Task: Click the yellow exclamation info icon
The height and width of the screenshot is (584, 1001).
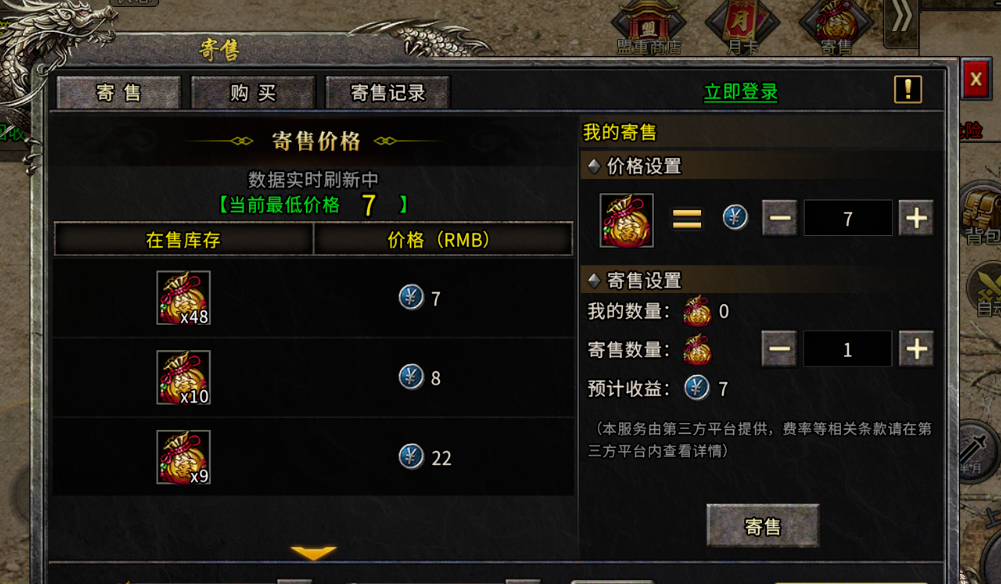Action: [907, 89]
